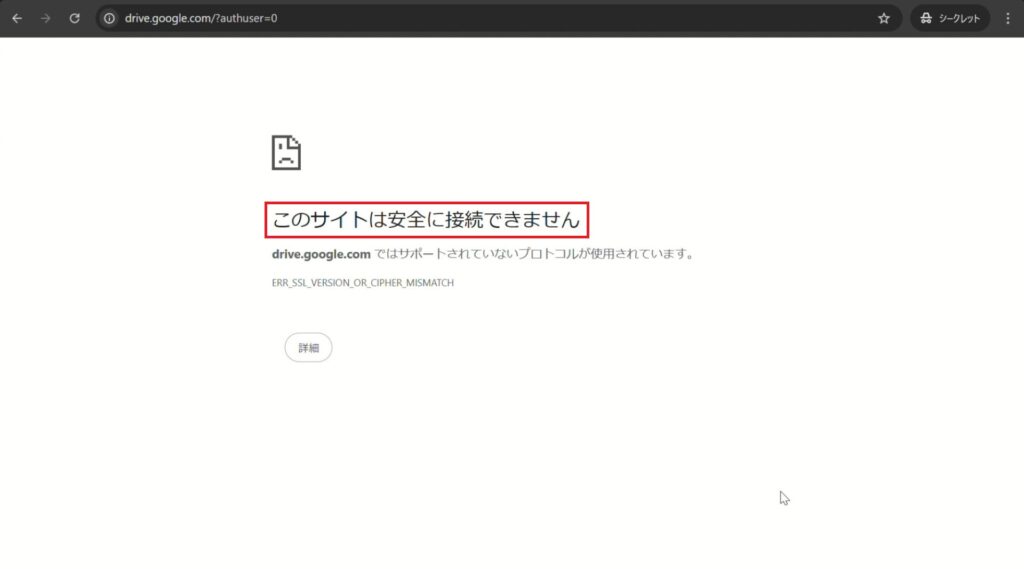Open Chrome's three-dot menu
1024x569 pixels.
point(1007,18)
